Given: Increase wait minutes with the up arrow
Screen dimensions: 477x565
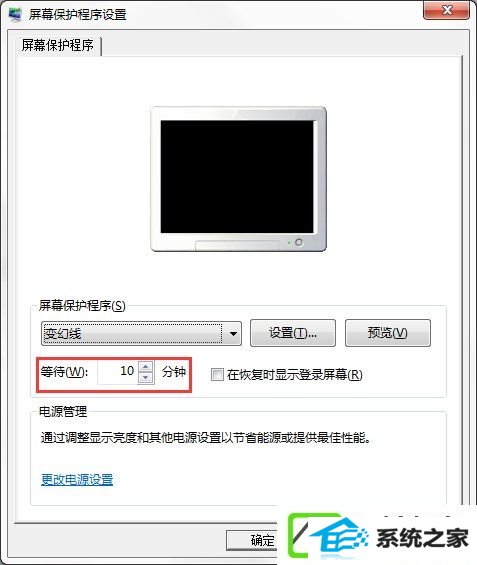Looking at the screenshot, I should pyautogui.click(x=146, y=366).
